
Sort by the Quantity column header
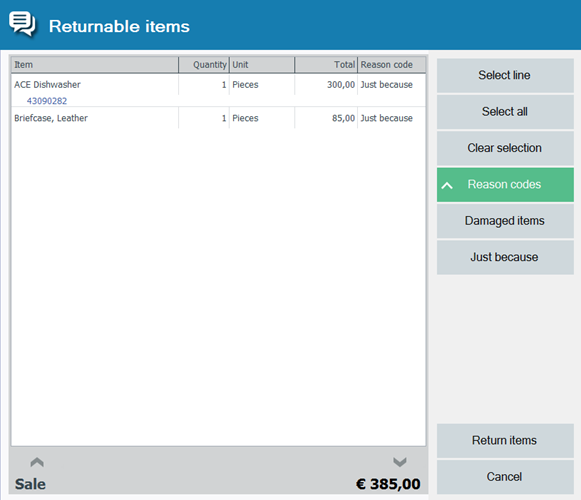[204, 64]
